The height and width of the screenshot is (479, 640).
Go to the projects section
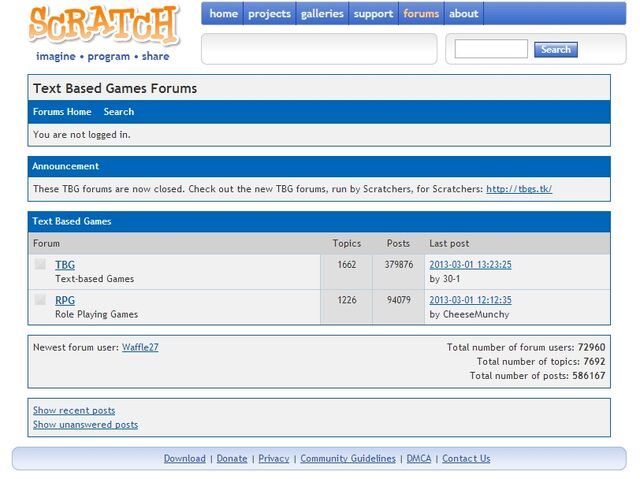[x=269, y=13]
